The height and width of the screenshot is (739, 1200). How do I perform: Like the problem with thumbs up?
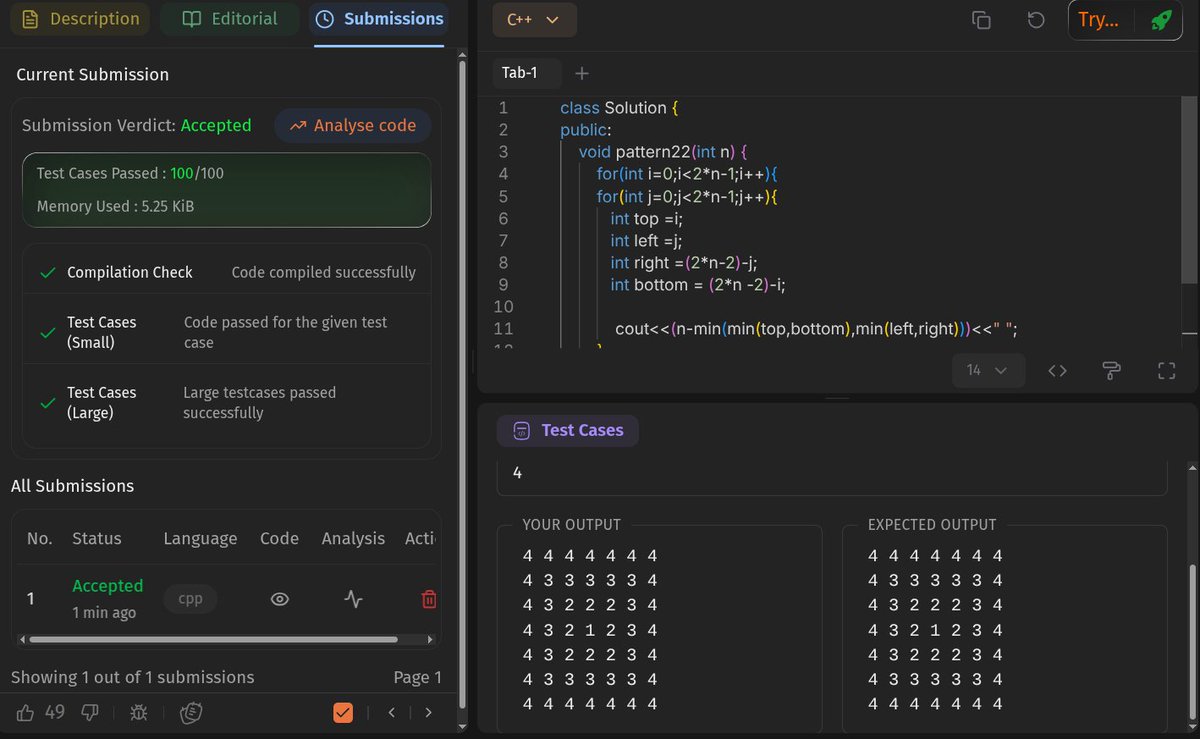[25, 712]
